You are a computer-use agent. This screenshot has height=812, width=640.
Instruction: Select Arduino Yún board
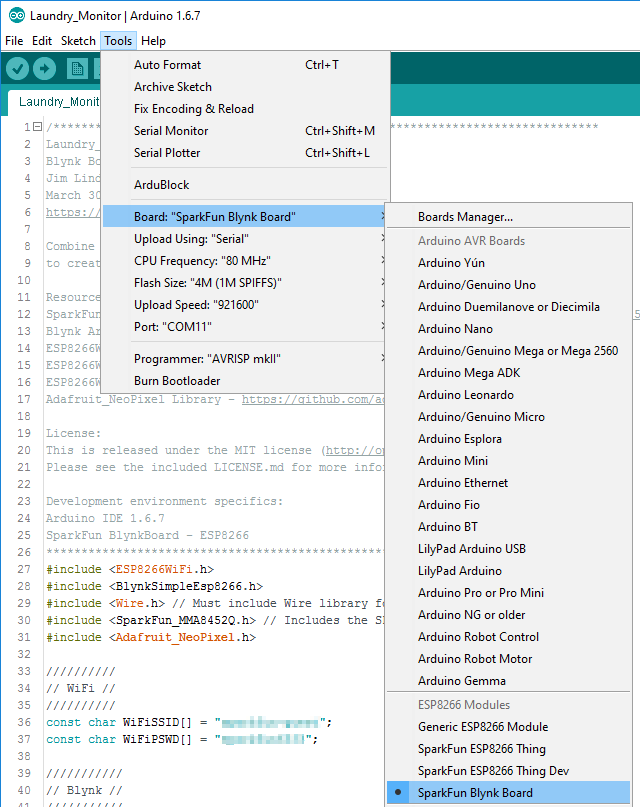coord(508,263)
